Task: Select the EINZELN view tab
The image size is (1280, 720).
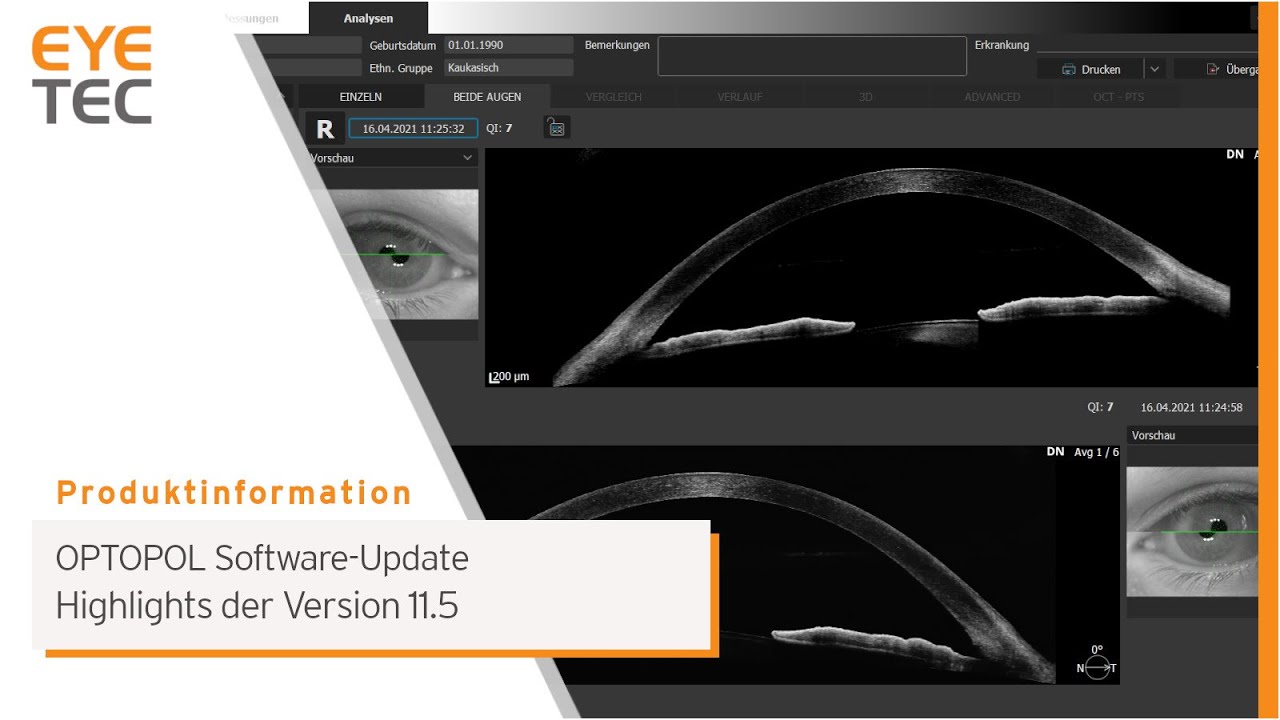Action: [360, 97]
